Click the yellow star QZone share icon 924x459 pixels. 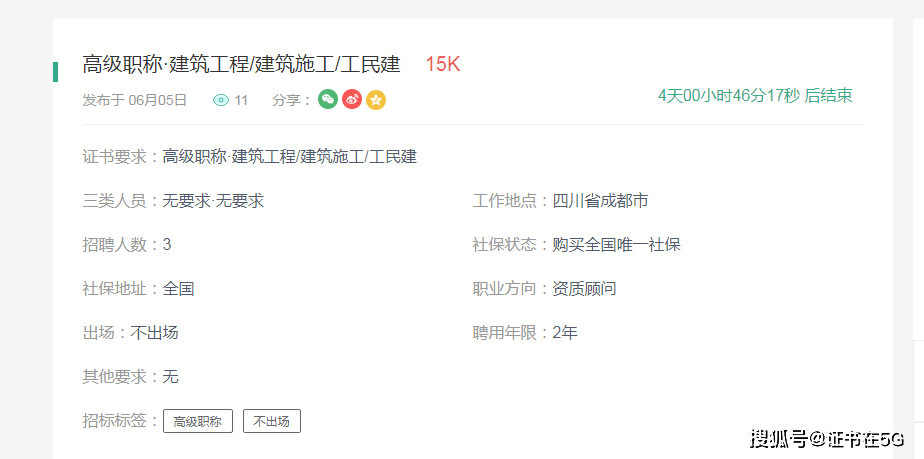click(x=376, y=99)
